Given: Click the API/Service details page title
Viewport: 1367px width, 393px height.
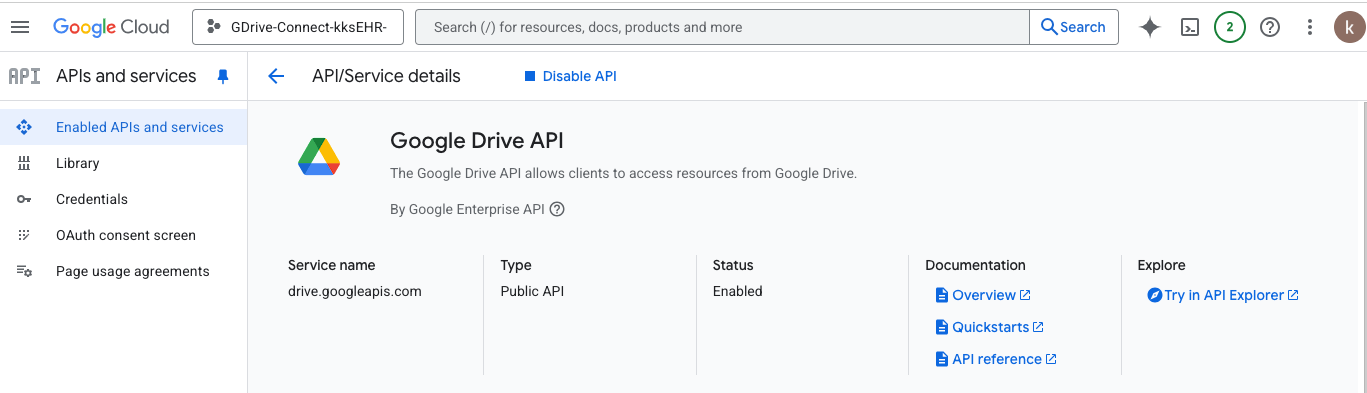Looking at the screenshot, I should [x=386, y=76].
